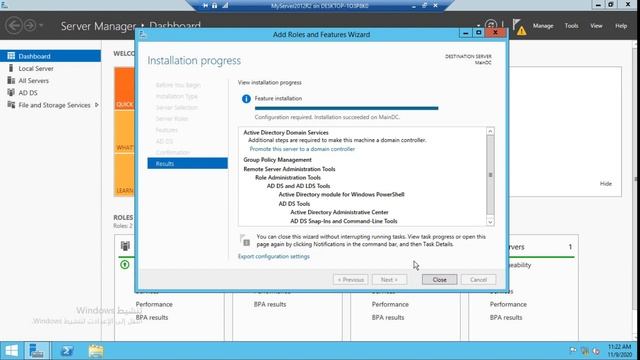Click the Server Manager forward arrow
The width and height of the screenshot is (640, 360).
click(x=30, y=26)
